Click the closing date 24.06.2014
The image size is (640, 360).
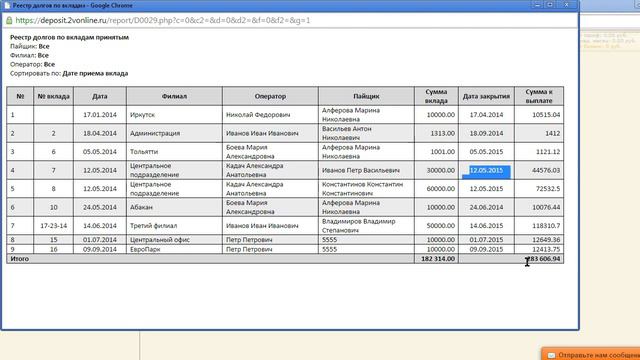point(486,207)
